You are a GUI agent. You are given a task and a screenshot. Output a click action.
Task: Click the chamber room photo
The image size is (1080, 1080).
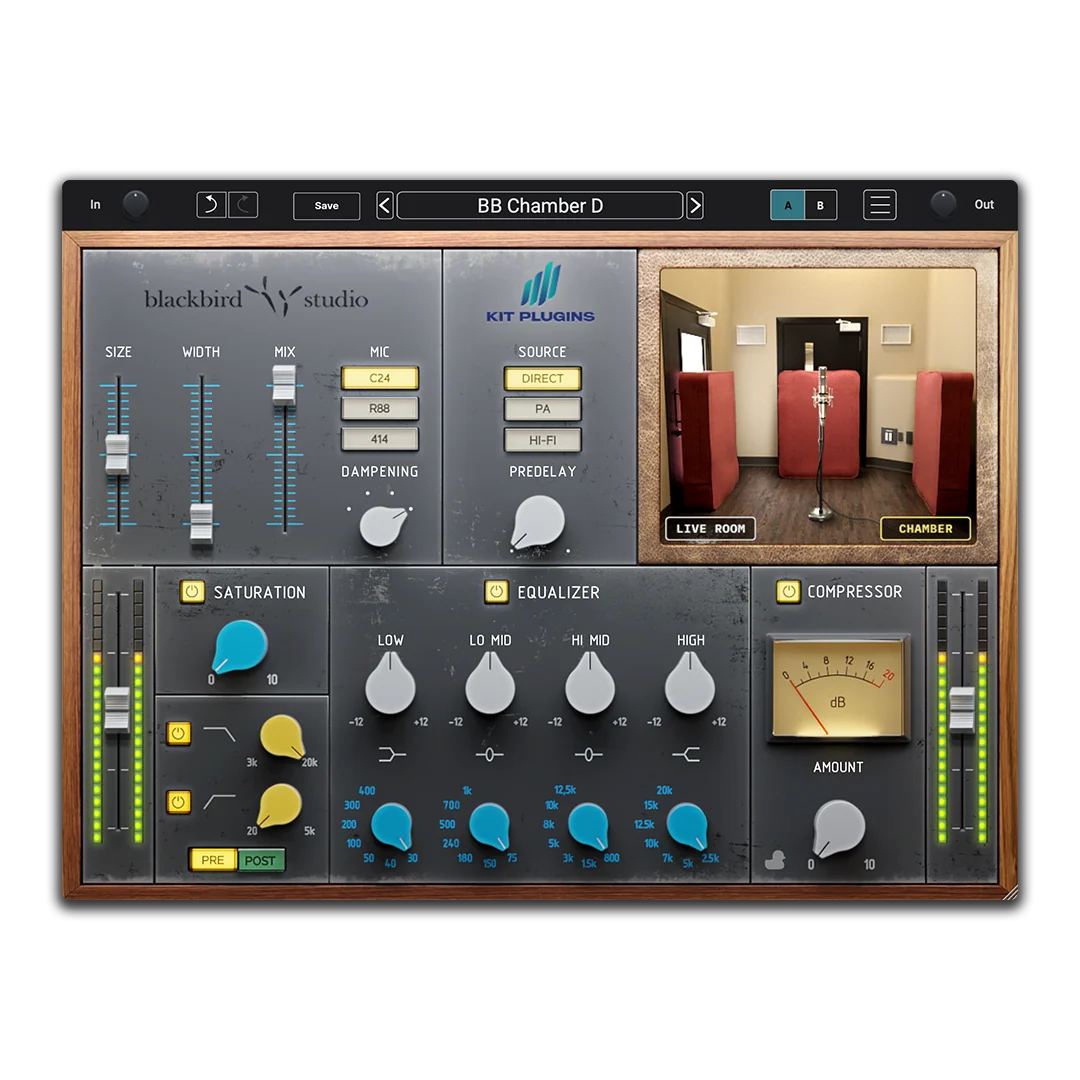818,406
